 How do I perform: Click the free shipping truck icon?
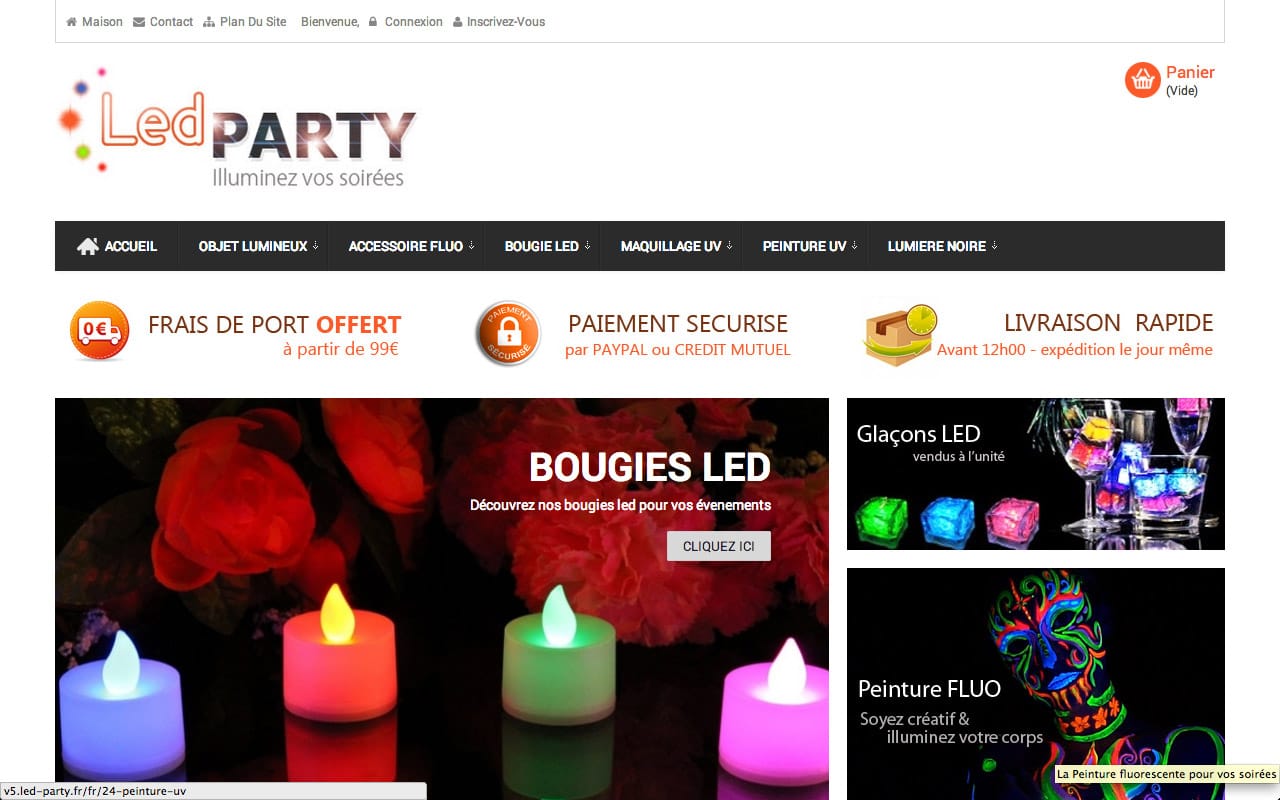[x=100, y=331]
